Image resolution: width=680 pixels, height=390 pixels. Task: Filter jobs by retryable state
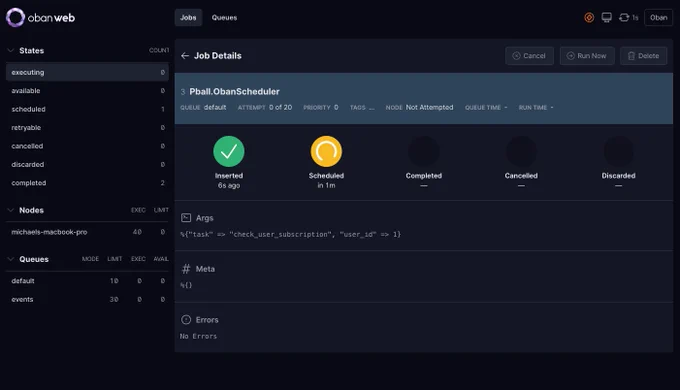[x=87, y=128]
